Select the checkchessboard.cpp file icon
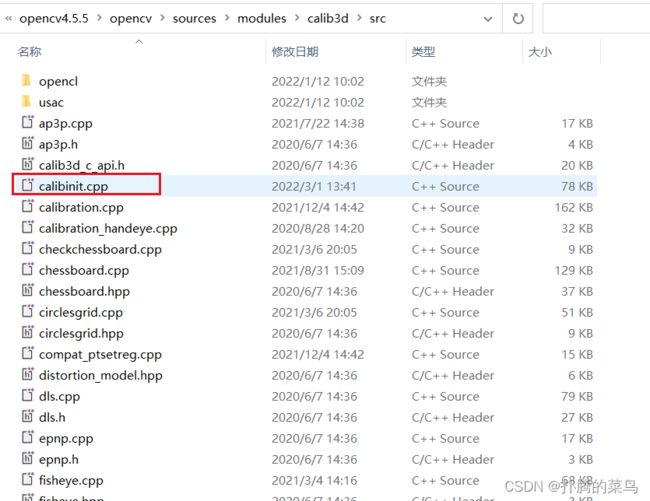Image resolution: width=650 pixels, height=501 pixels. [x=27, y=249]
